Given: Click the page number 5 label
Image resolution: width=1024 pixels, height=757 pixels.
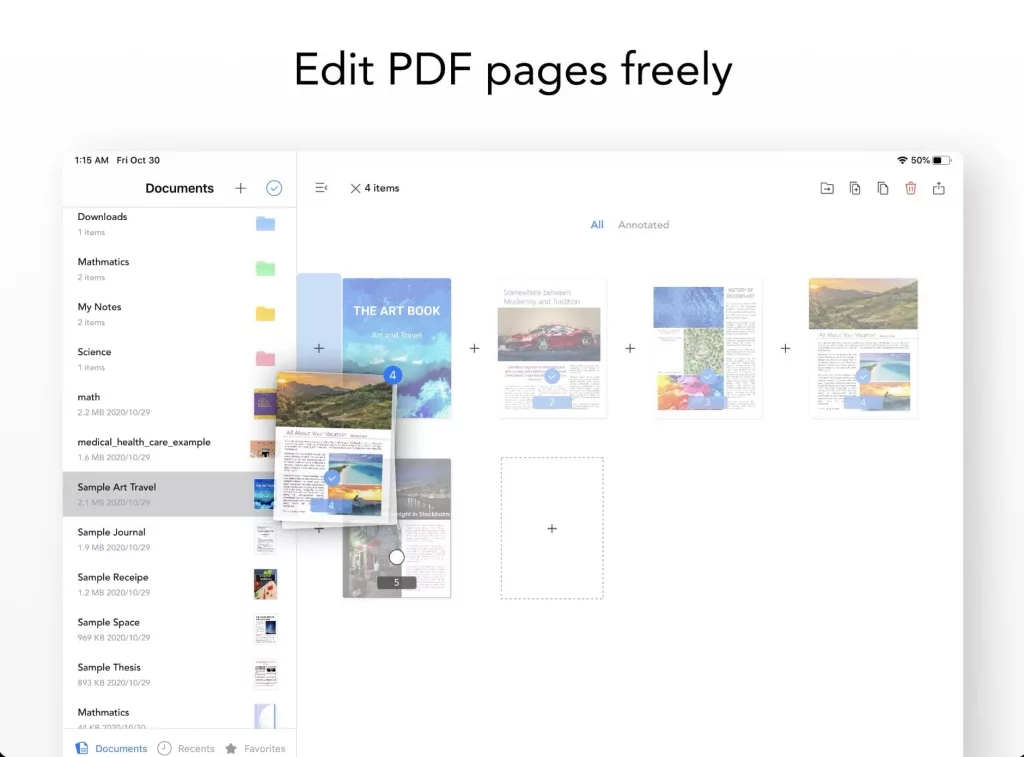Looking at the screenshot, I should click(x=396, y=583).
